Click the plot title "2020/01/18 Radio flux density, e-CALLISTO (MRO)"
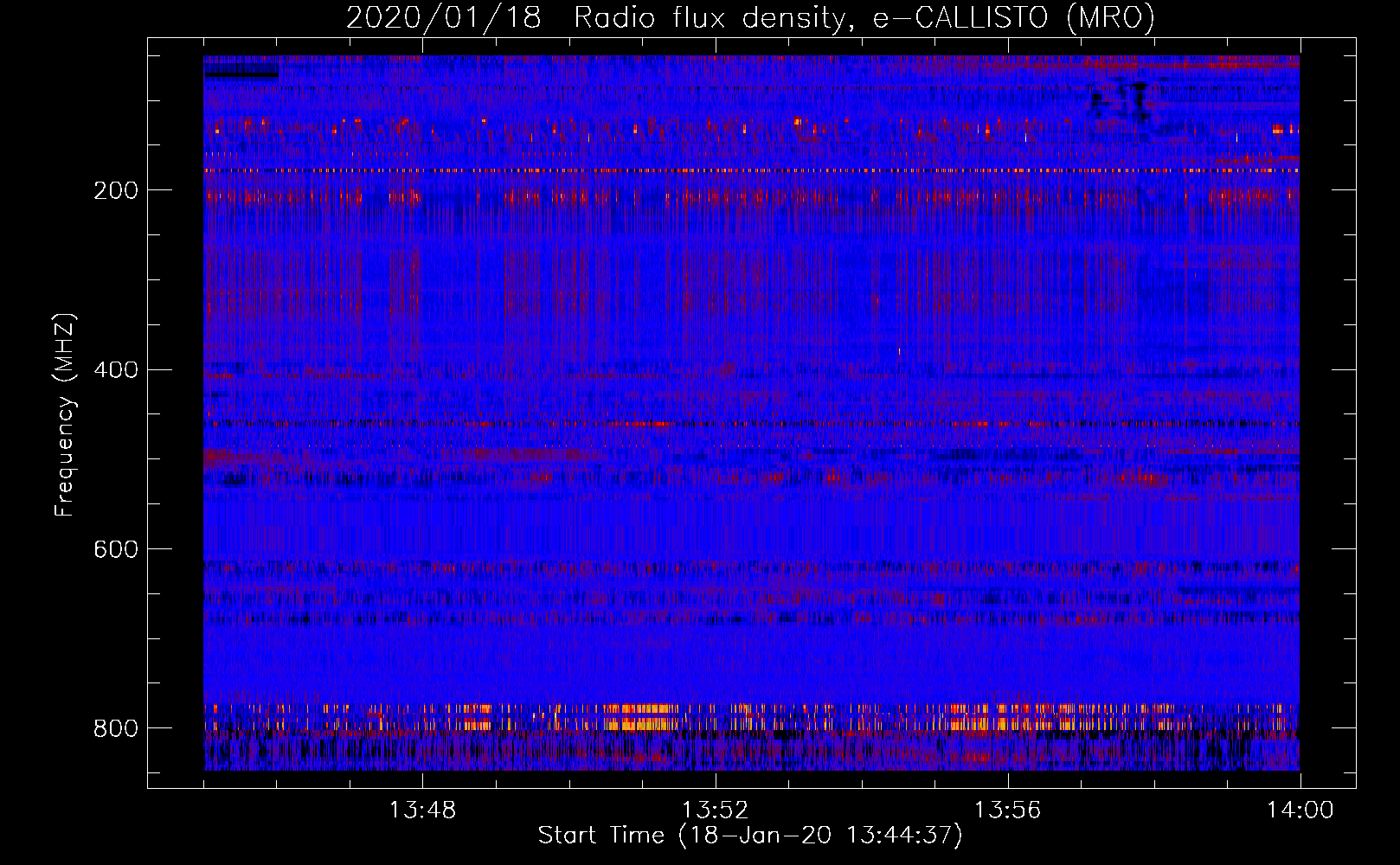 point(751,17)
